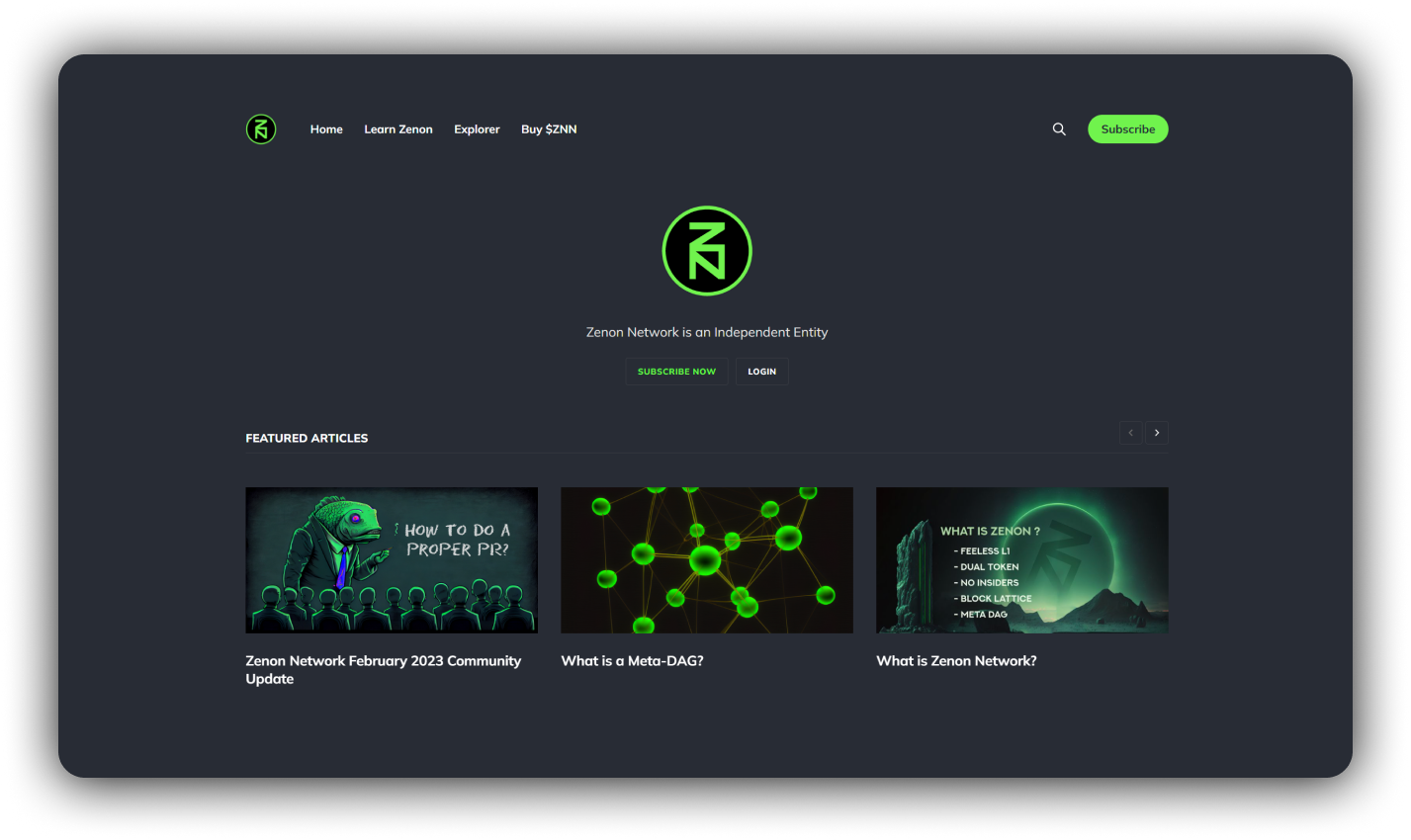
Task: Open the Home nav link
Action: (x=326, y=129)
